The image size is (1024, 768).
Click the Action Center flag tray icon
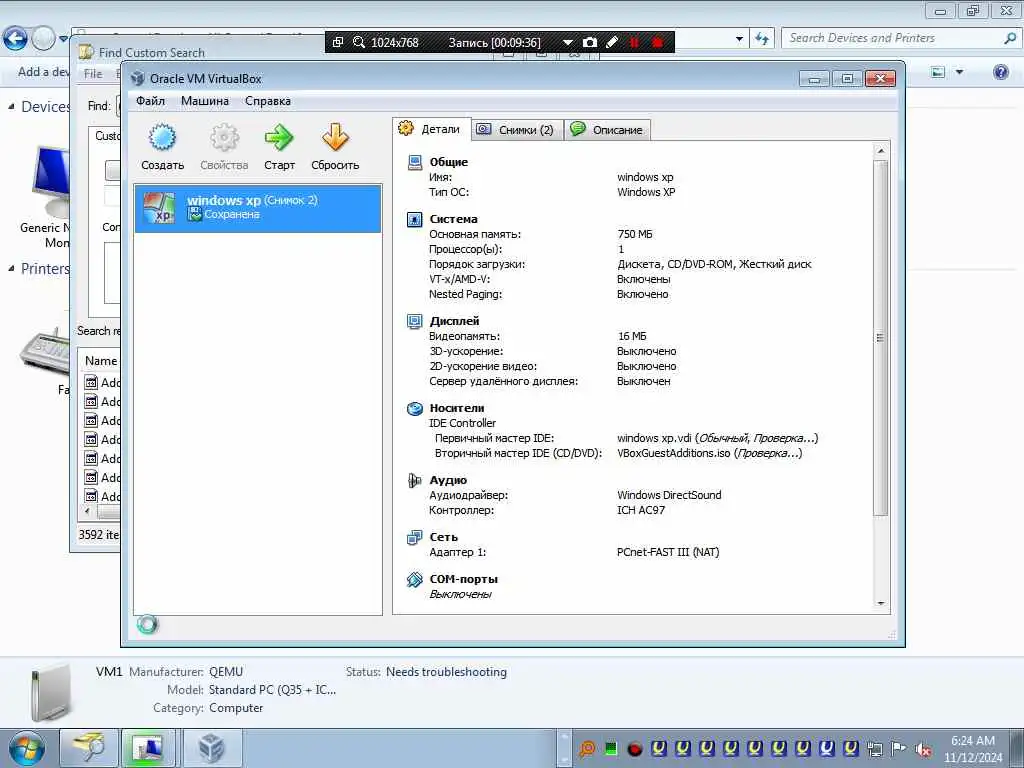click(899, 749)
